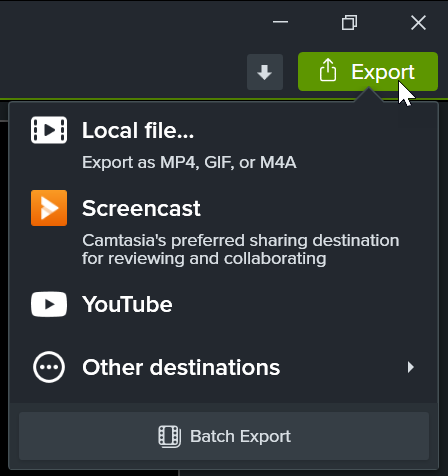Restore down the Camtasia window

pyautogui.click(x=349, y=22)
